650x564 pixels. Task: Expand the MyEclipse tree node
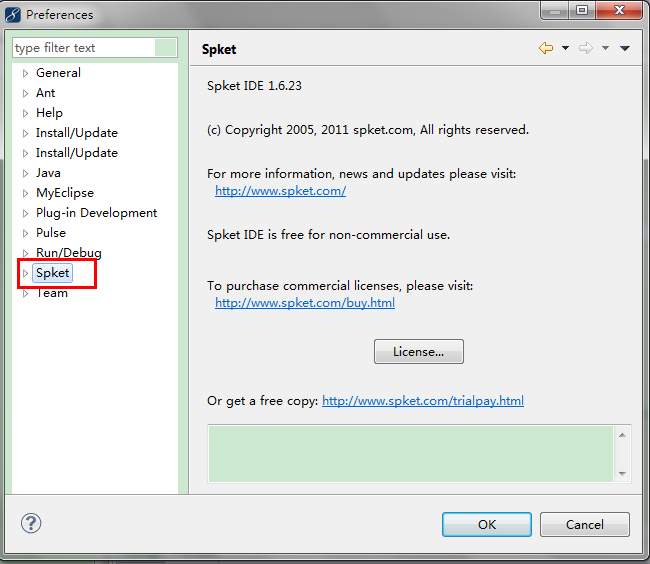25,193
